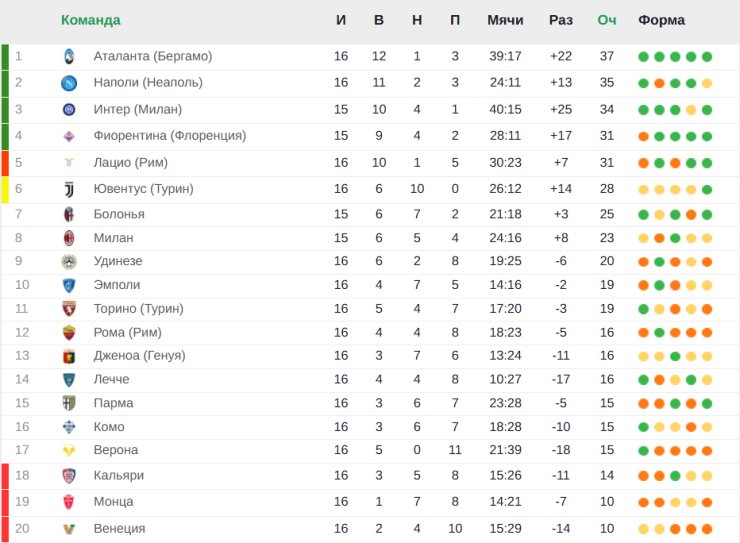
Task: Sort by Мячи goals column header
Action: point(505,20)
